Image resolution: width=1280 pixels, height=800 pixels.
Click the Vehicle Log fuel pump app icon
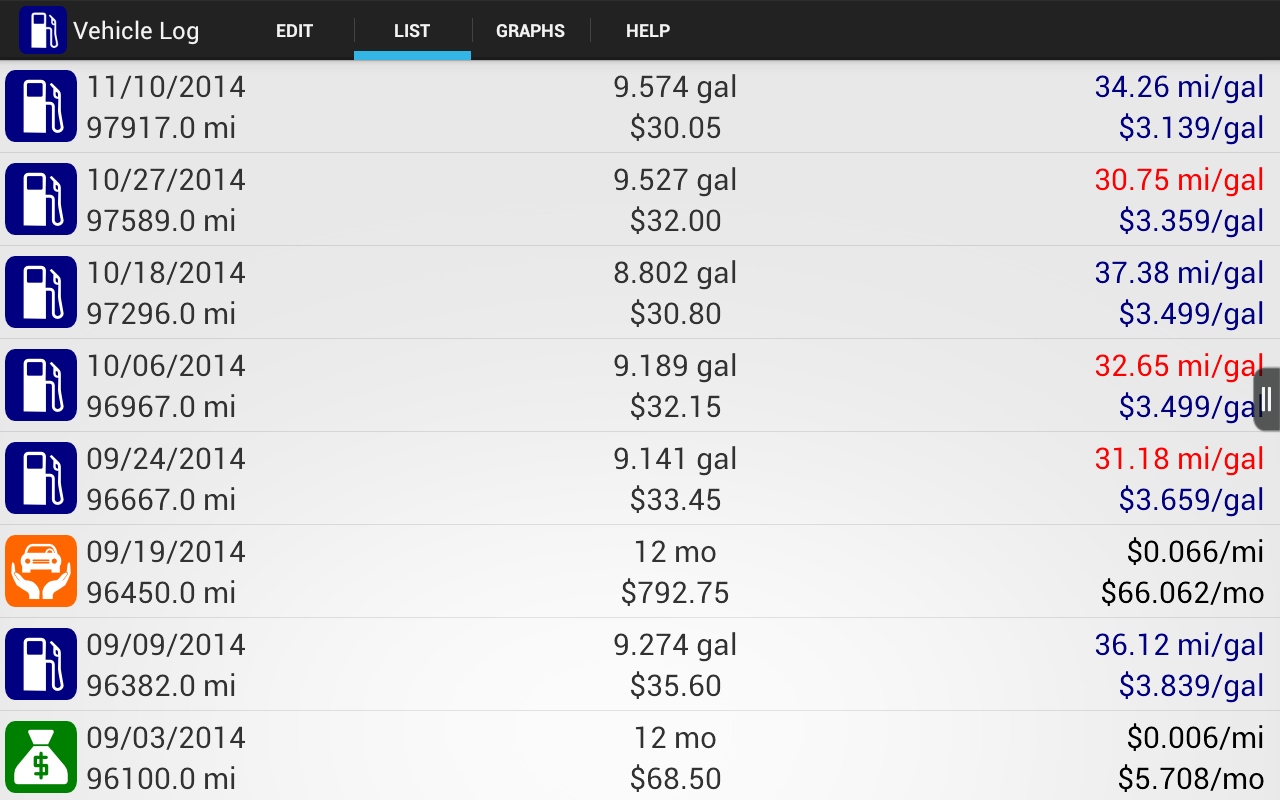click(42, 30)
